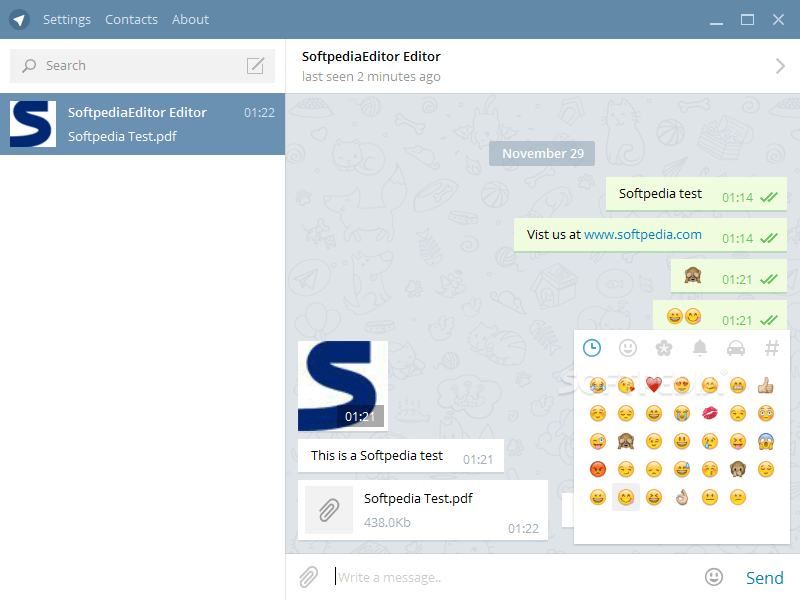Click the 'This is a Softpedia test' message
This screenshot has height=600, width=800.
click(x=401, y=456)
